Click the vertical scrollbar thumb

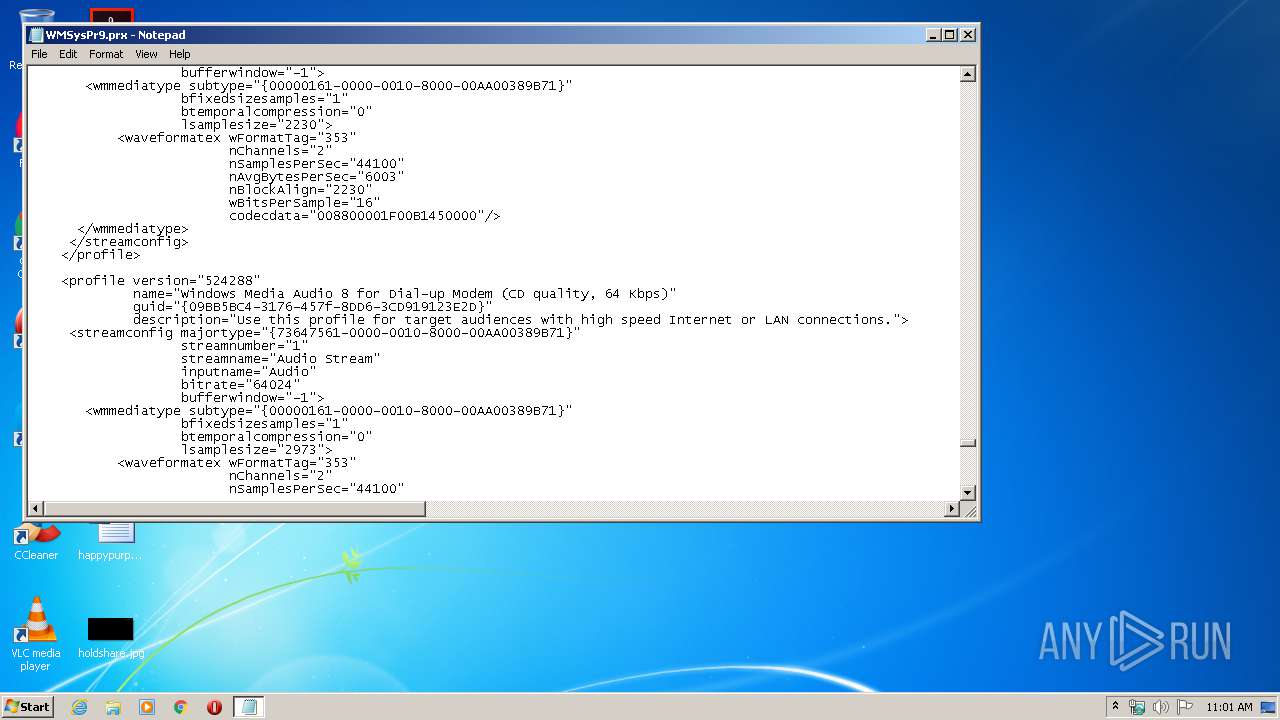pos(967,443)
